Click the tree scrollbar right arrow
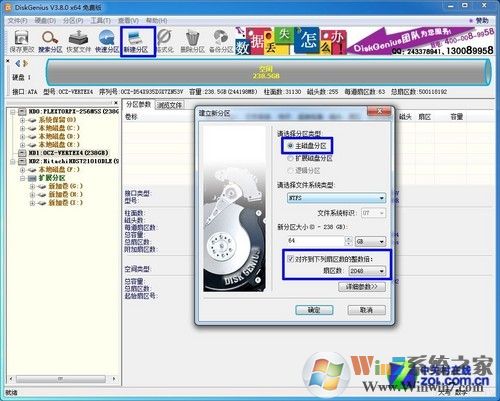Screen dimensions: 500x401 click(x=114, y=379)
